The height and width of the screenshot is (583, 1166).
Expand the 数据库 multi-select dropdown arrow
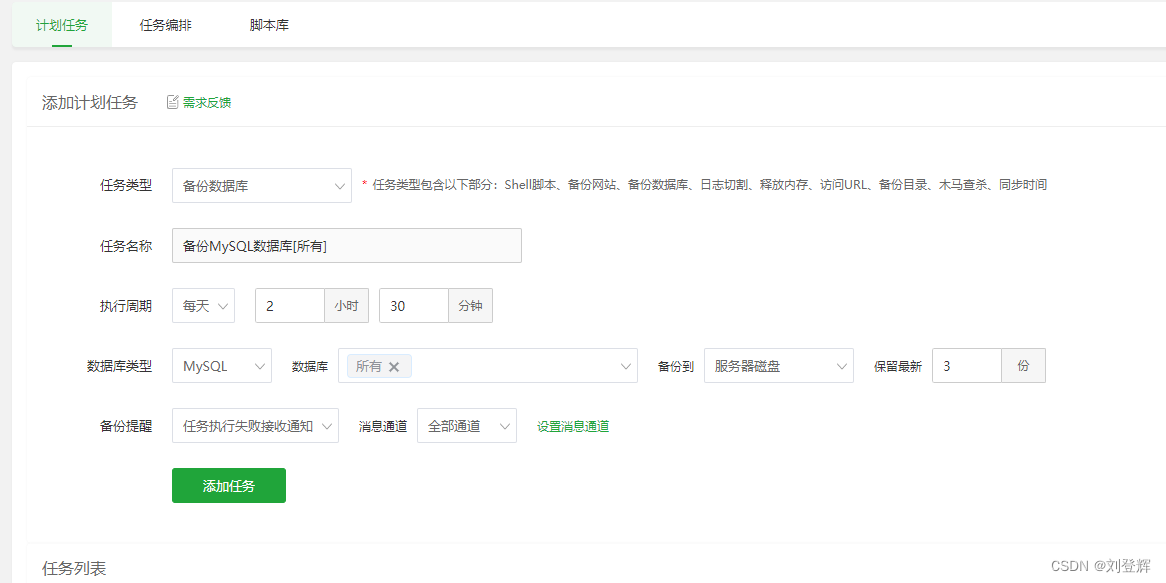coord(625,366)
